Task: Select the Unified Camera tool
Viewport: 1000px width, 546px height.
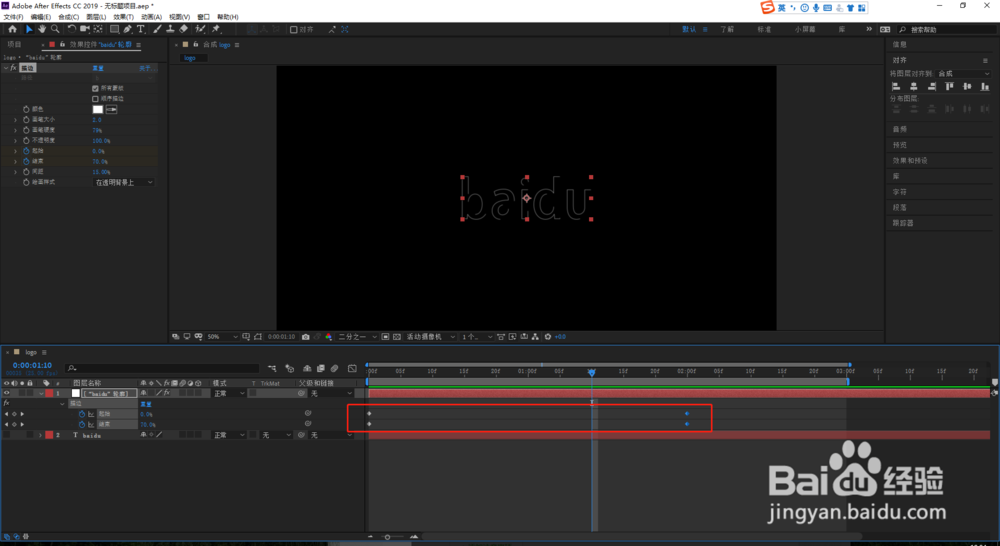Action: (84, 29)
